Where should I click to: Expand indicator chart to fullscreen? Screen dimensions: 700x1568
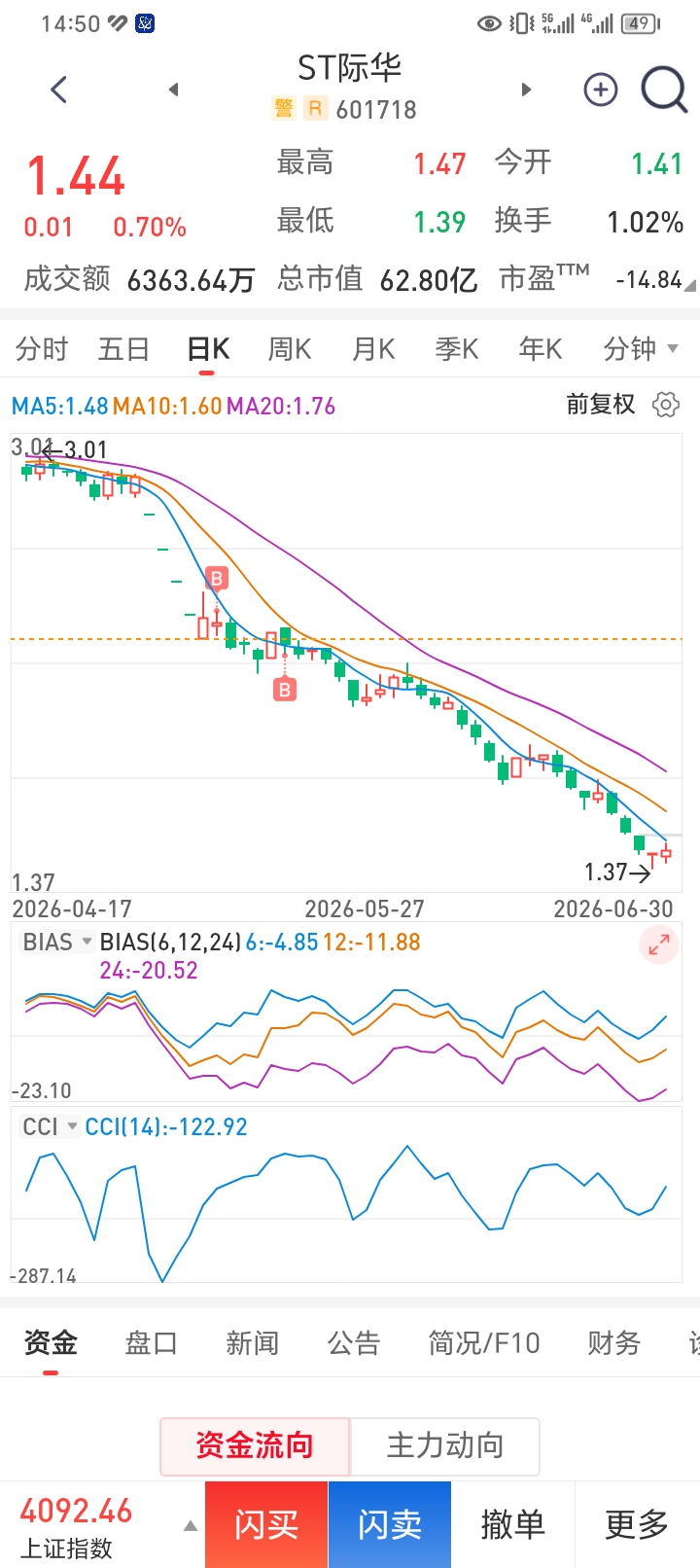(x=659, y=944)
